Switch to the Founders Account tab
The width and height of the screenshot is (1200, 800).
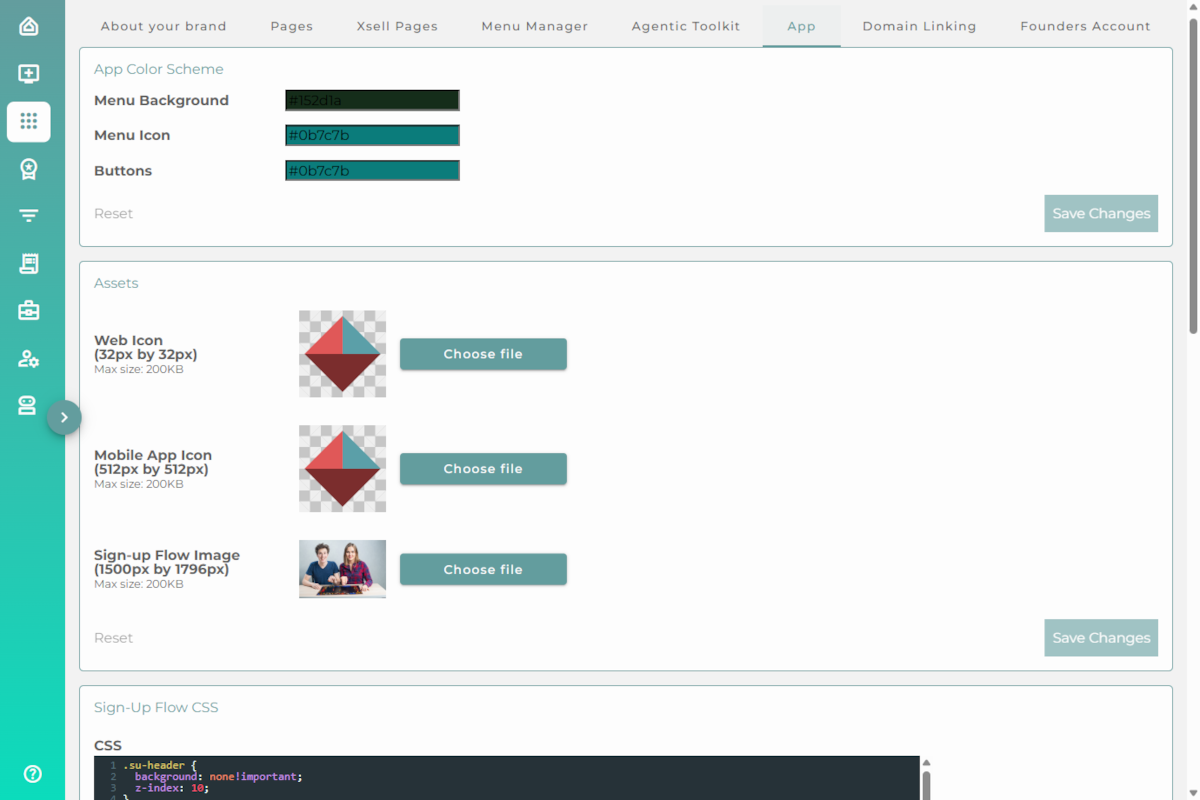coord(1085,26)
